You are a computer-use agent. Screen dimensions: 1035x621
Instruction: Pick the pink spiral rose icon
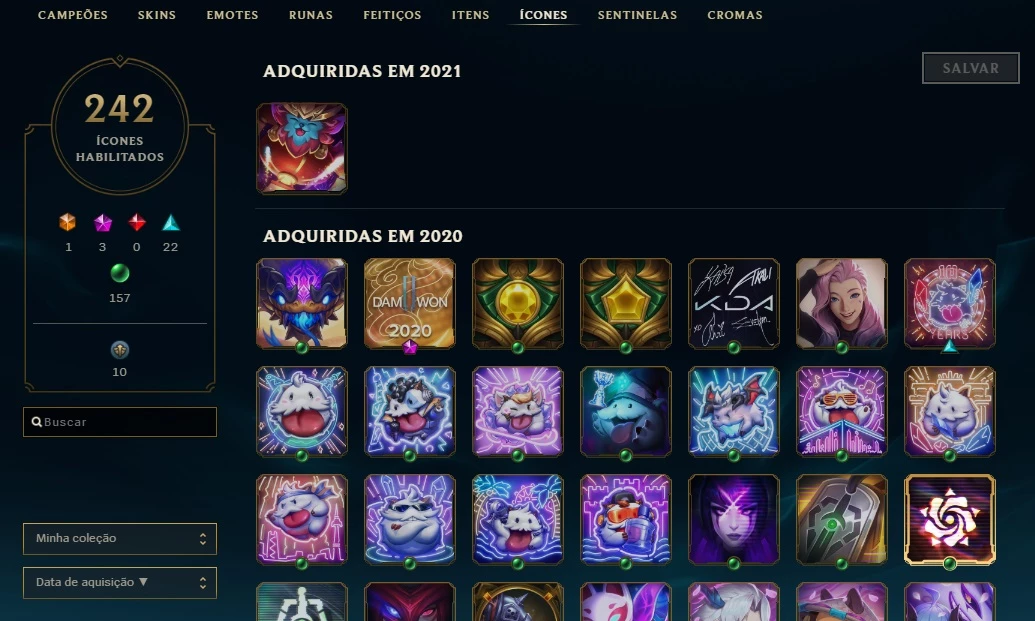[x=949, y=519]
